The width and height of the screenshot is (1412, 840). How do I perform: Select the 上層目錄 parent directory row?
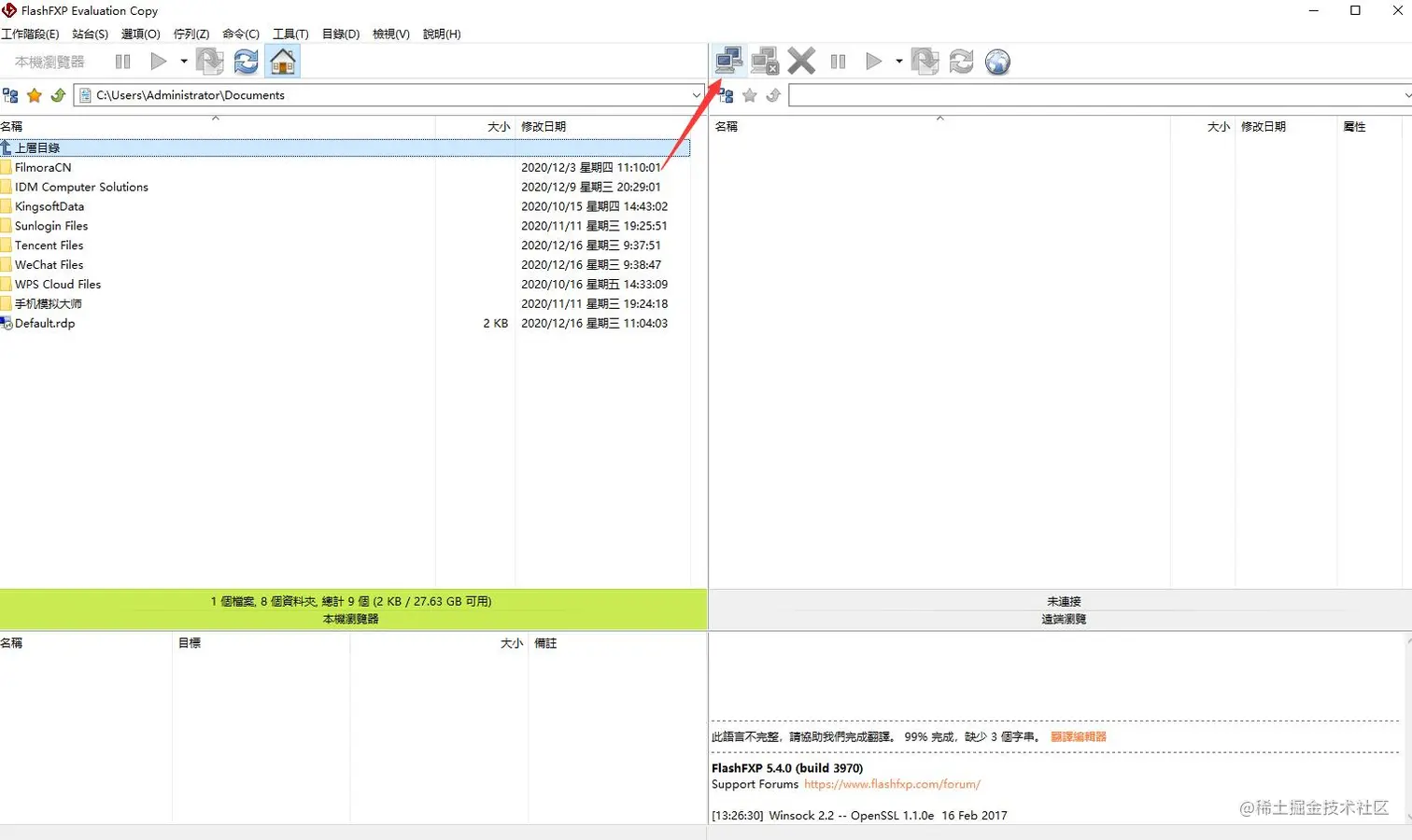345,147
